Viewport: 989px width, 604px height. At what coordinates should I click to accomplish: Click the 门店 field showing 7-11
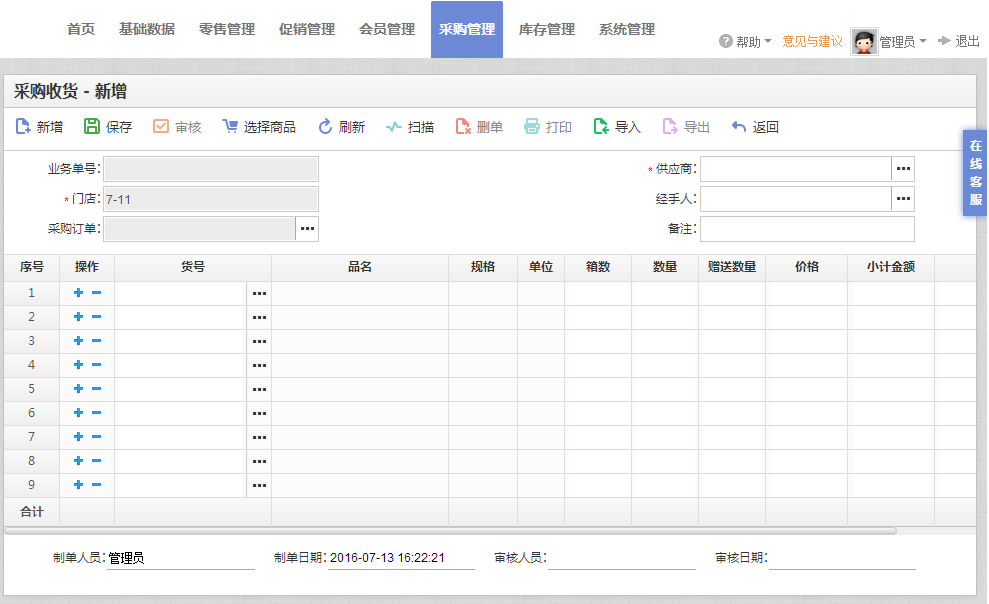pyautogui.click(x=211, y=199)
